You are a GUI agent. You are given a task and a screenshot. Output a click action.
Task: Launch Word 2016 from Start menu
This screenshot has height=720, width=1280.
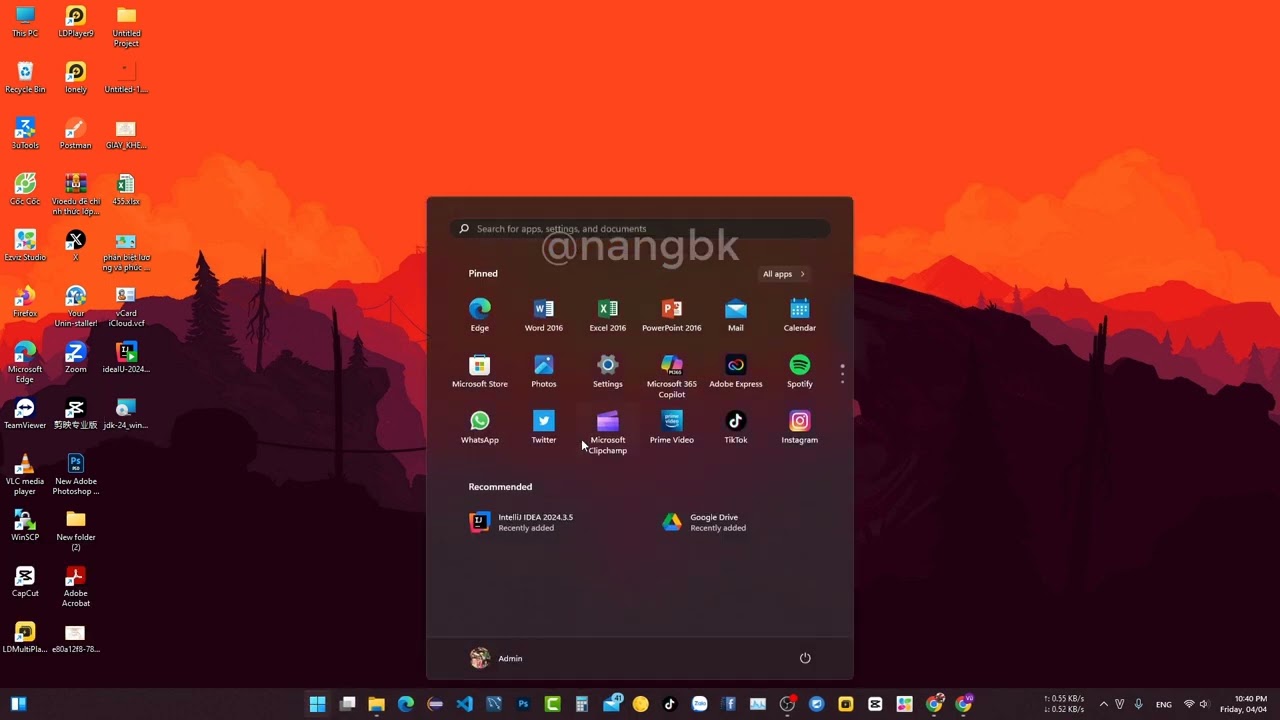pos(544,314)
